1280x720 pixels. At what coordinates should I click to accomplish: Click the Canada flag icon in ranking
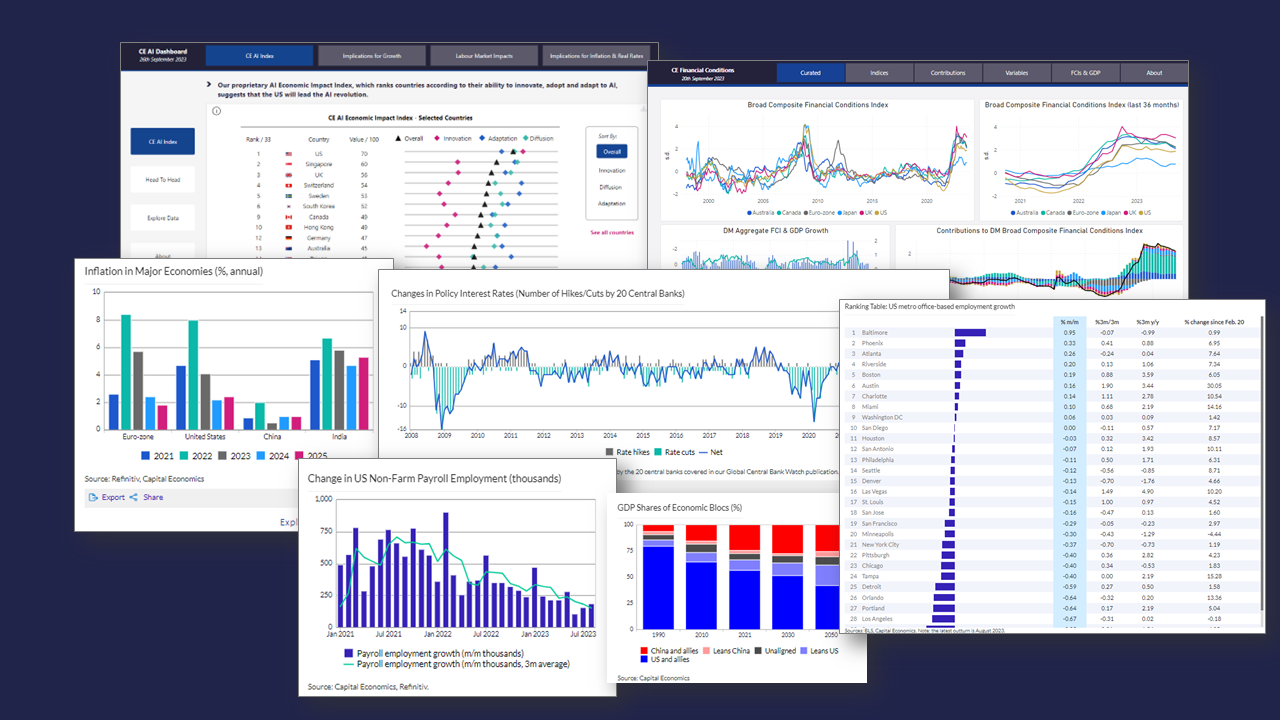coord(288,216)
